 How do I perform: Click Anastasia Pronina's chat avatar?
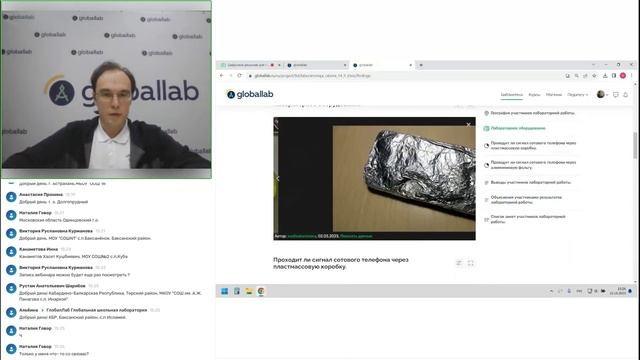coord(11,197)
